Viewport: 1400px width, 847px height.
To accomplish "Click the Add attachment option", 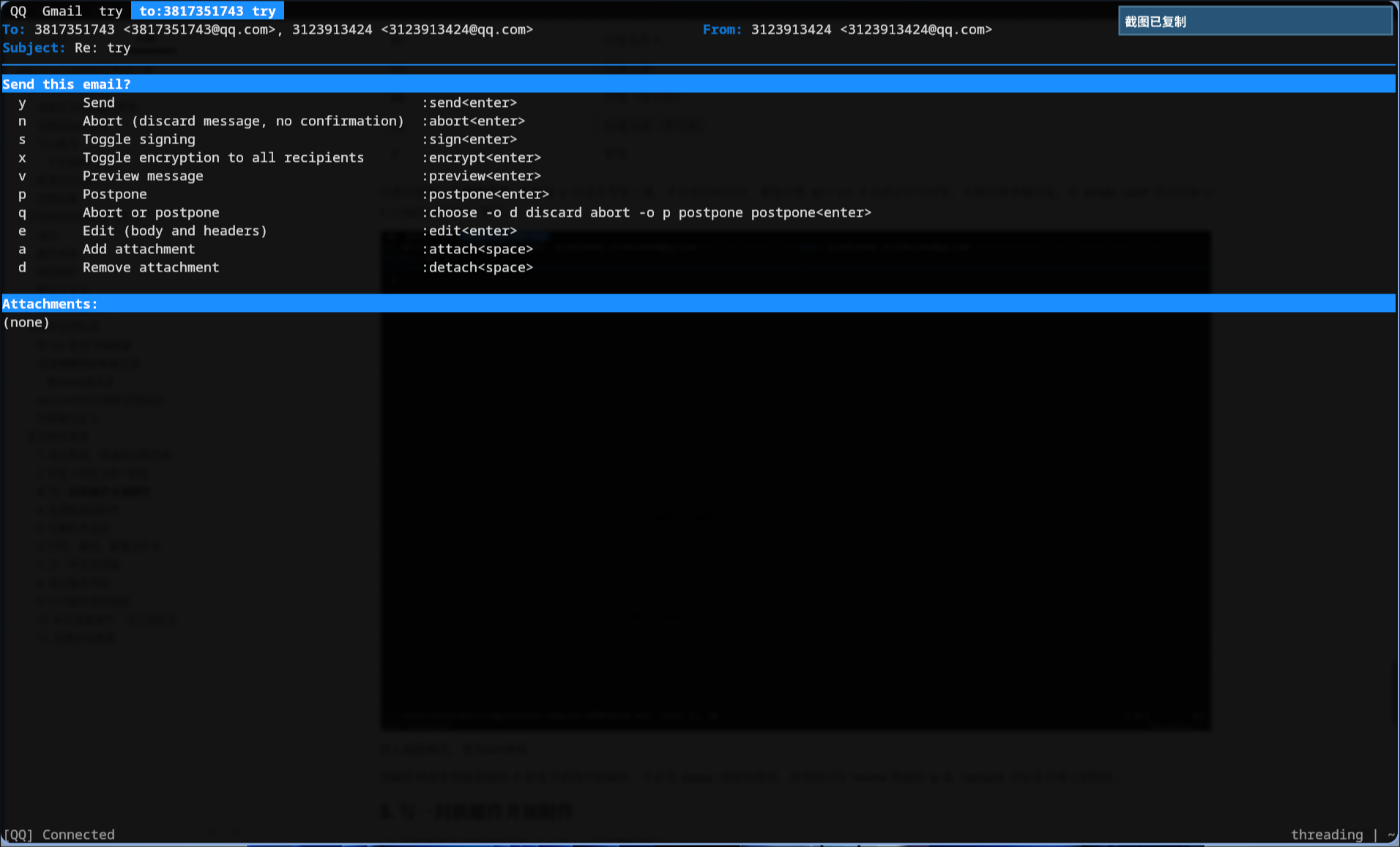I will (139, 249).
